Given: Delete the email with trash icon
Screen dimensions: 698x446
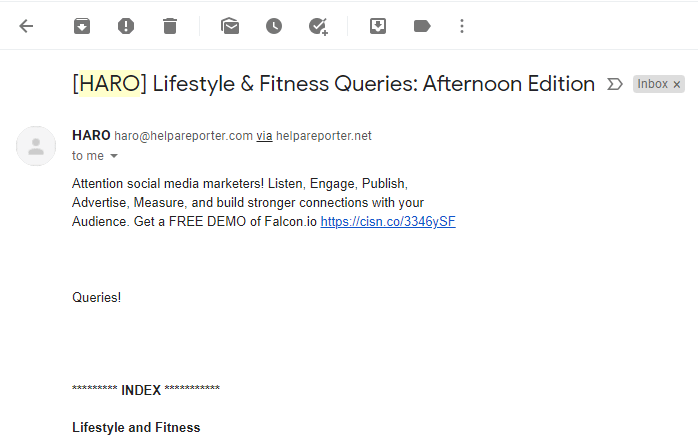Looking at the screenshot, I should click(170, 26).
